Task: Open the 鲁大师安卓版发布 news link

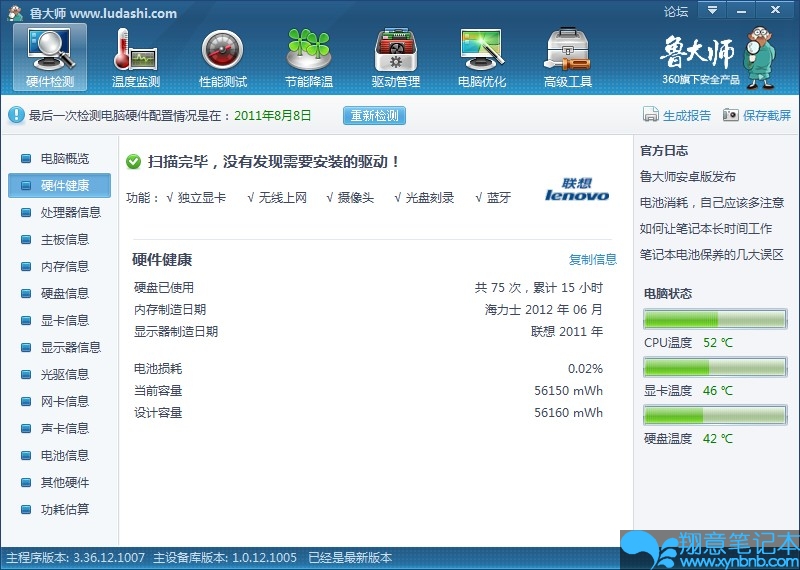Action: (688, 177)
